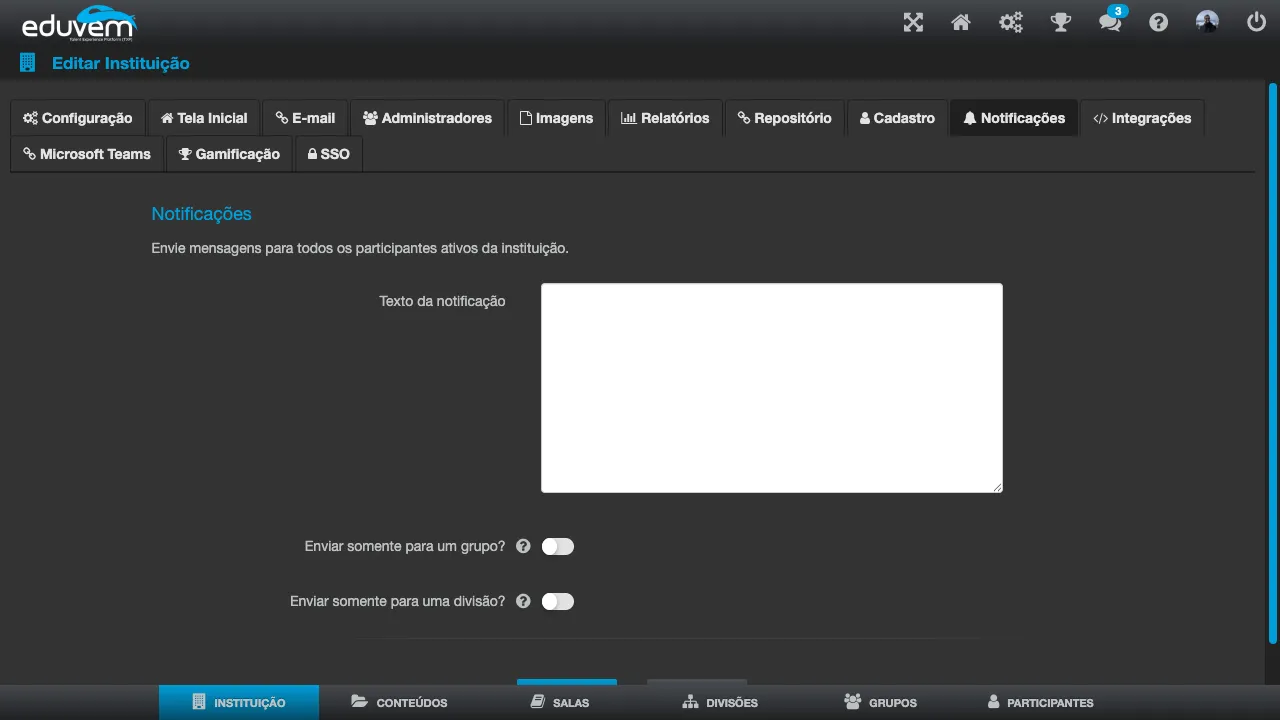Click the Editar Instituição page title

click(120, 63)
